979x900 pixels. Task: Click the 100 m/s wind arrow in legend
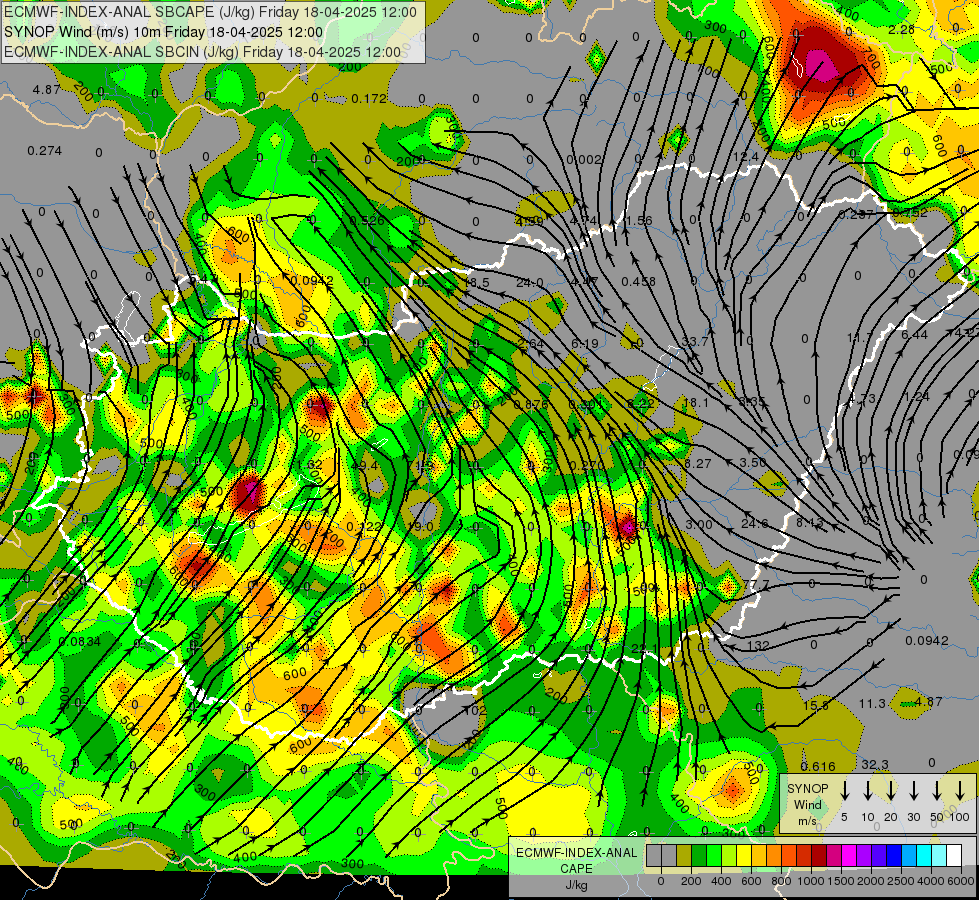click(960, 791)
